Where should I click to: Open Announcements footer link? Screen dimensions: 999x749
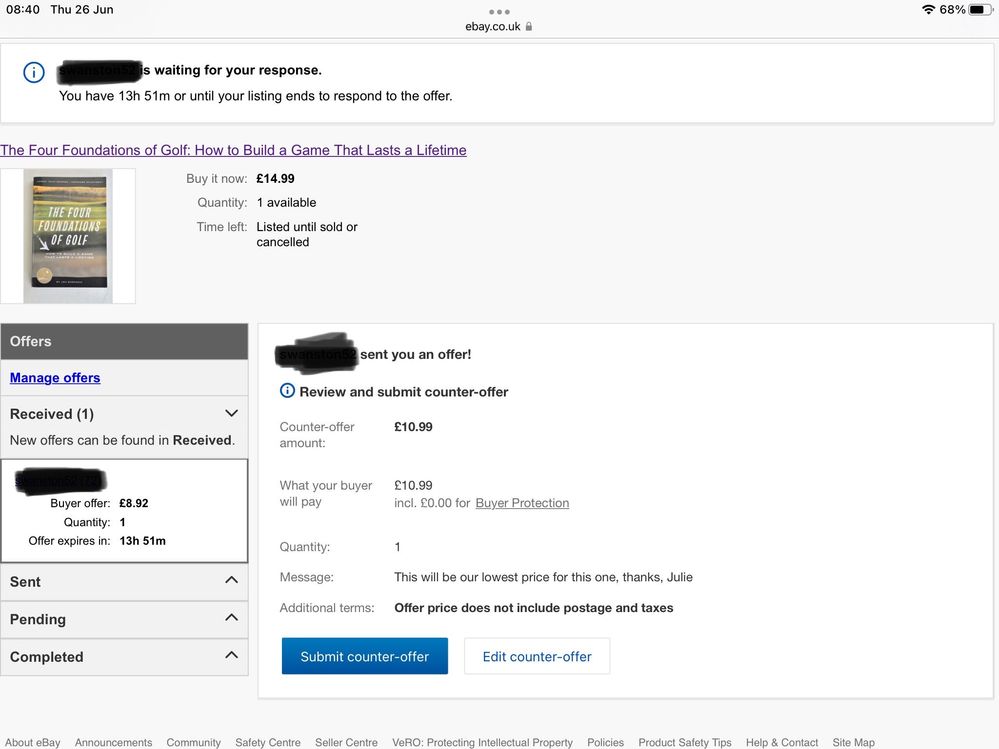113,742
